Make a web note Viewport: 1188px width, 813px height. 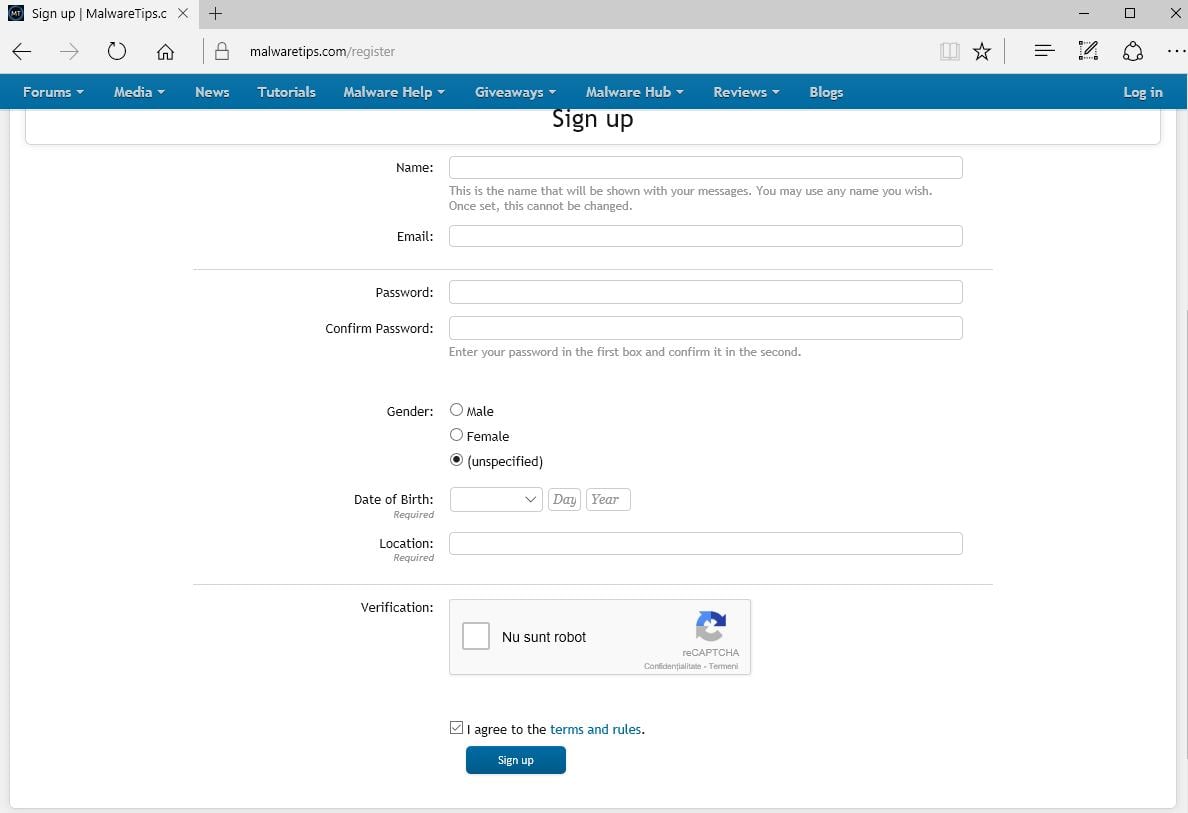coord(1088,51)
